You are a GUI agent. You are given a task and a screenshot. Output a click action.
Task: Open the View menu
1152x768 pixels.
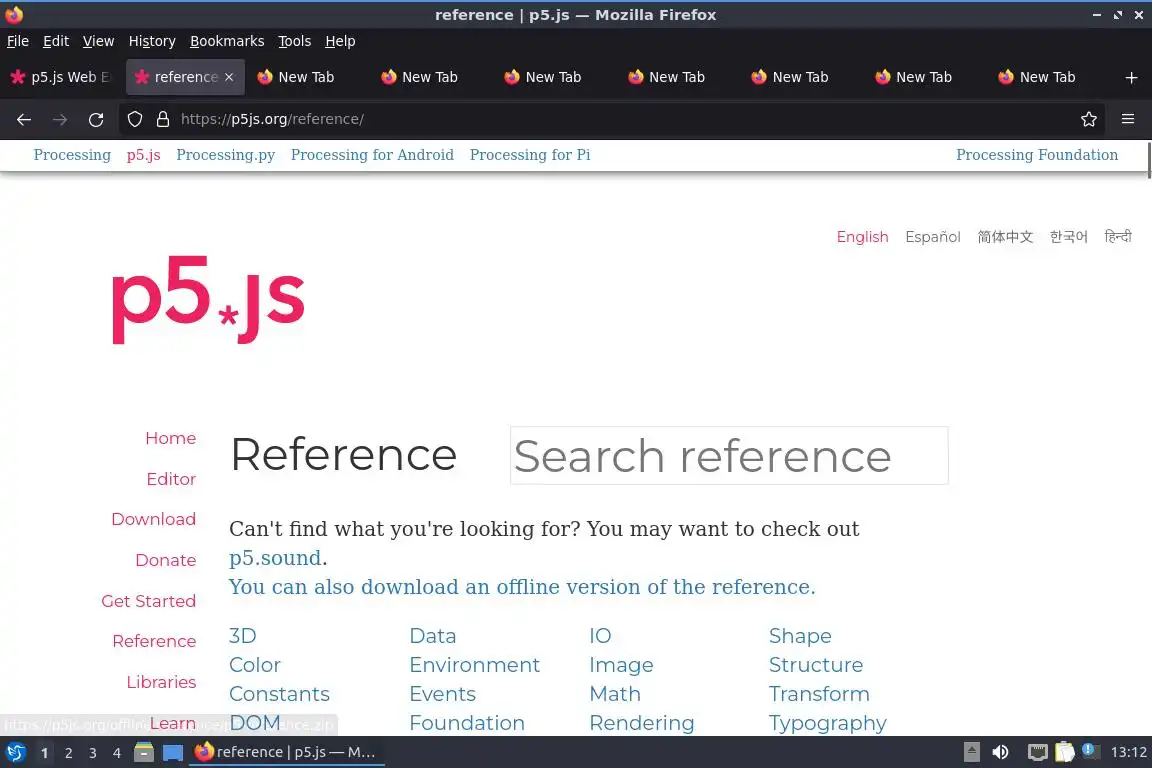pyautogui.click(x=98, y=41)
